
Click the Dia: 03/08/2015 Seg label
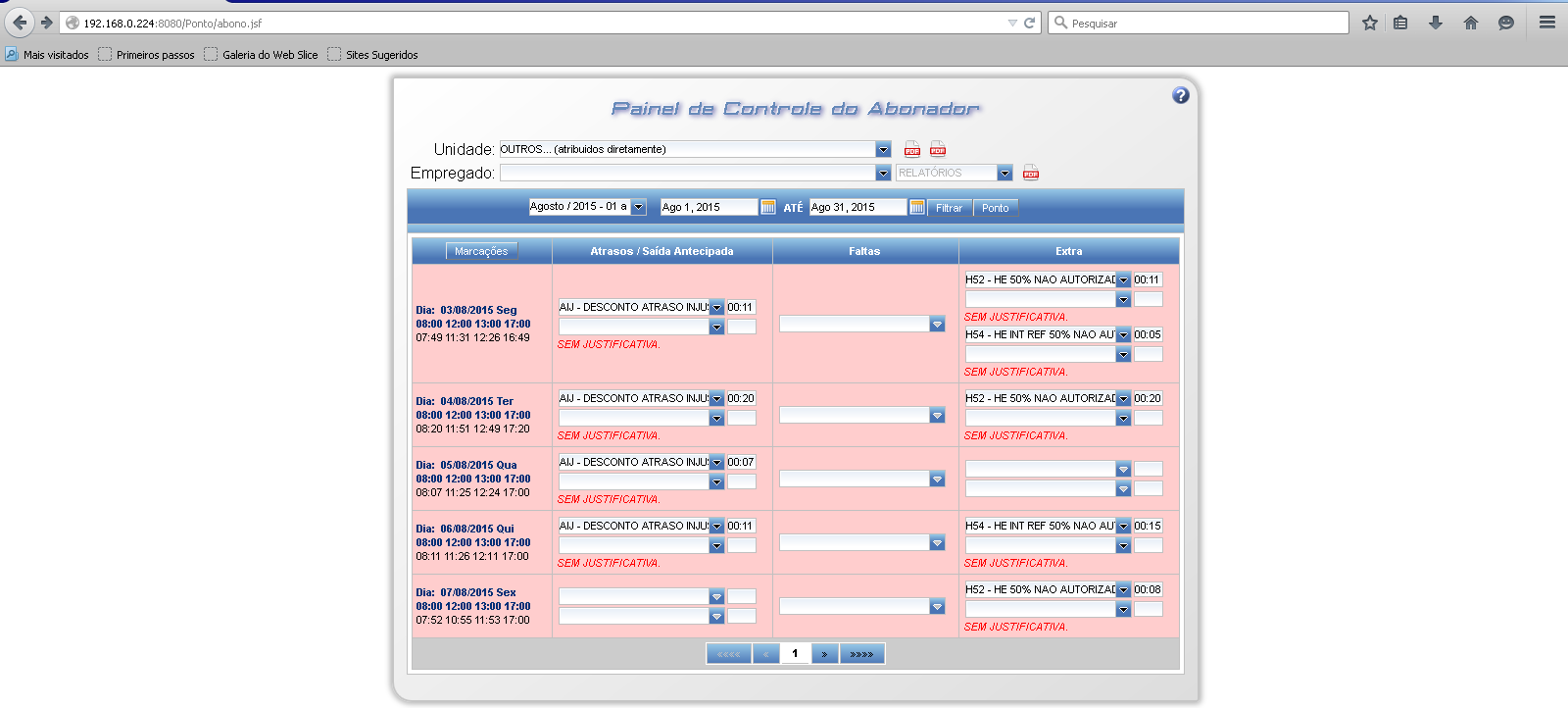click(466, 310)
